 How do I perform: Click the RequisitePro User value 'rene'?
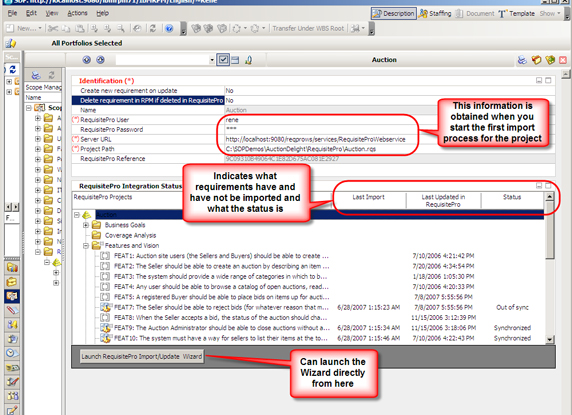coord(232,120)
